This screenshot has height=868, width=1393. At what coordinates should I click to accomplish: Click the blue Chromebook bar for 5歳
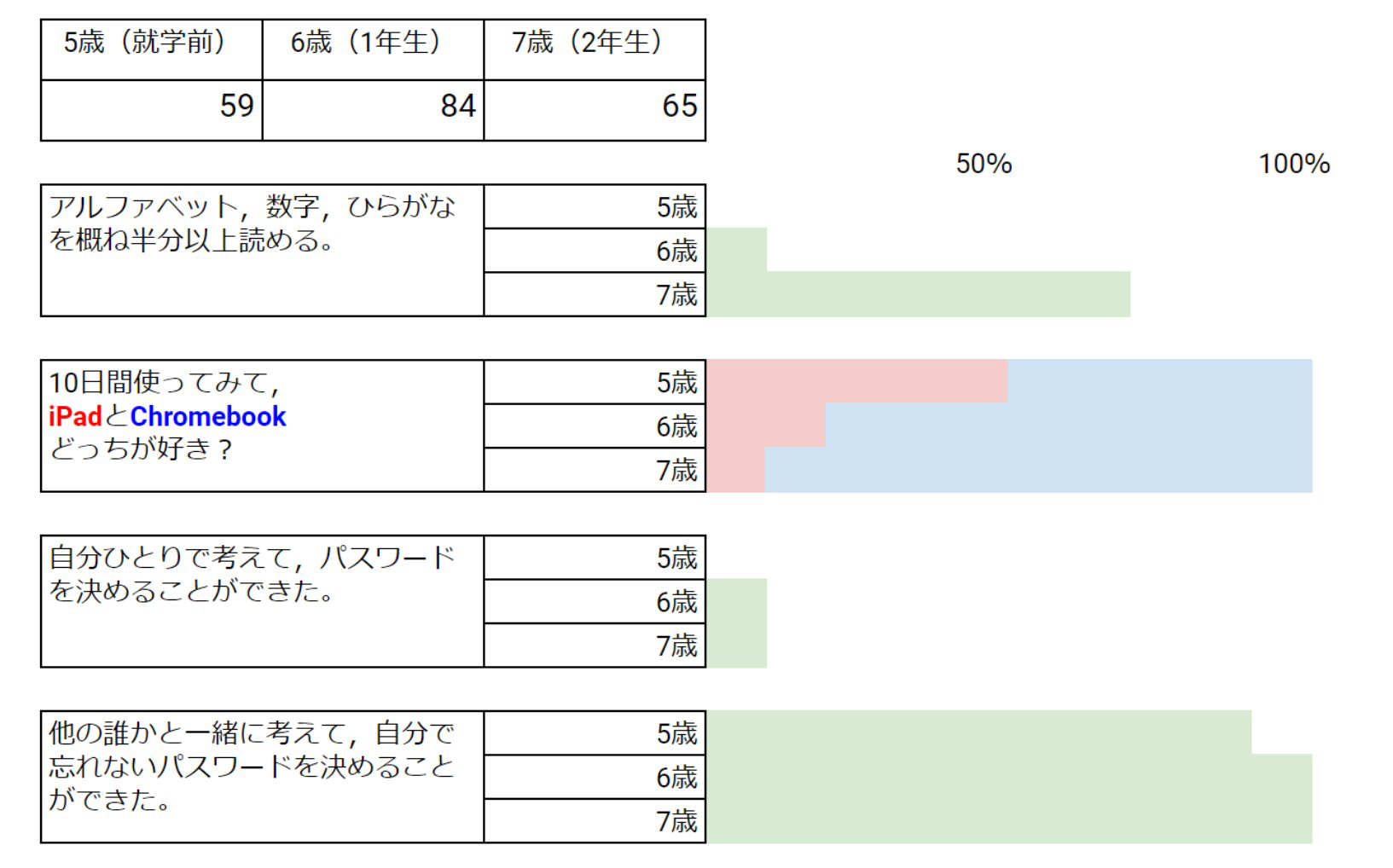tap(1159, 381)
